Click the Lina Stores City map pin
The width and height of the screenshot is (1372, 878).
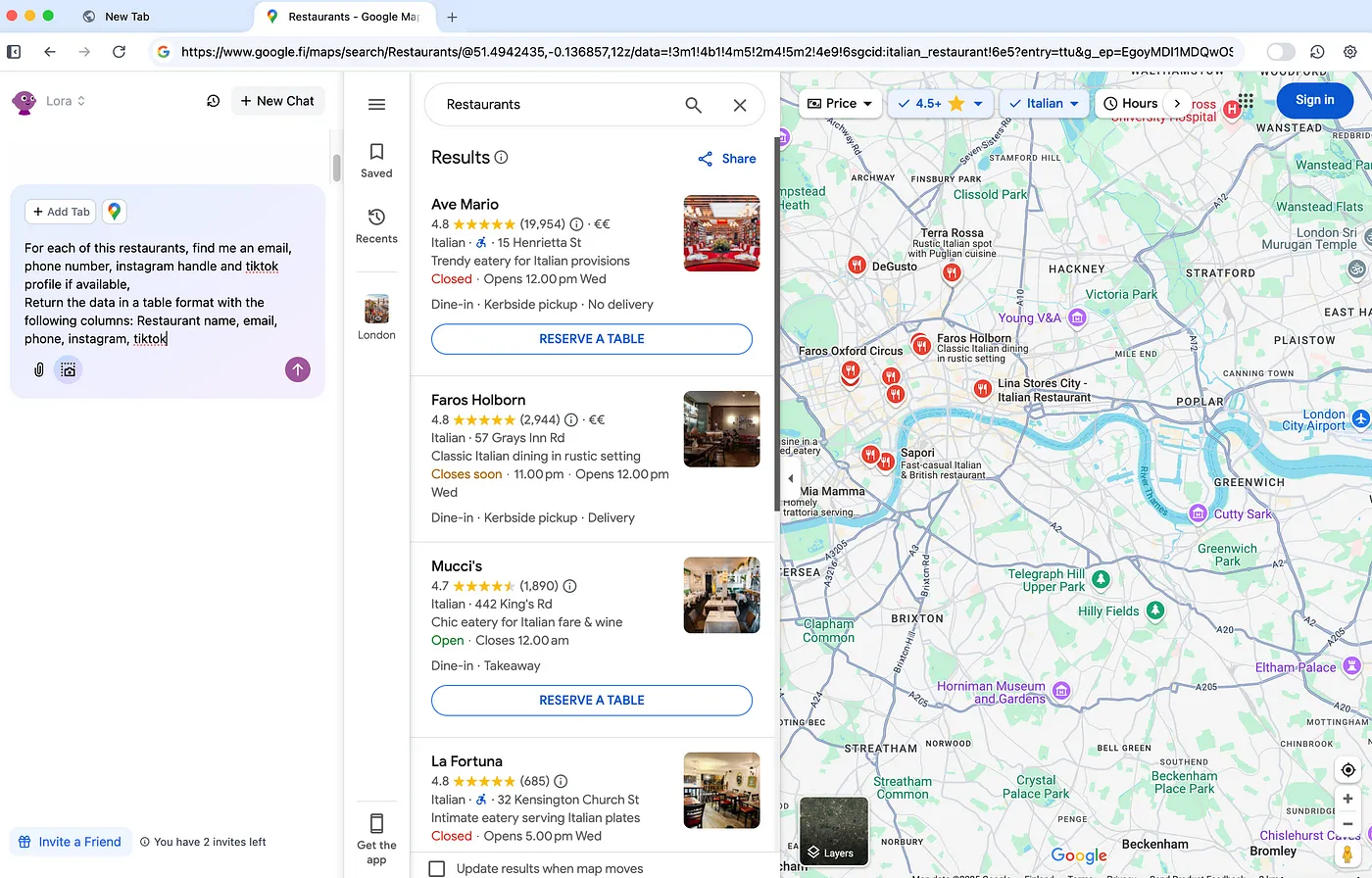[982, 389]
